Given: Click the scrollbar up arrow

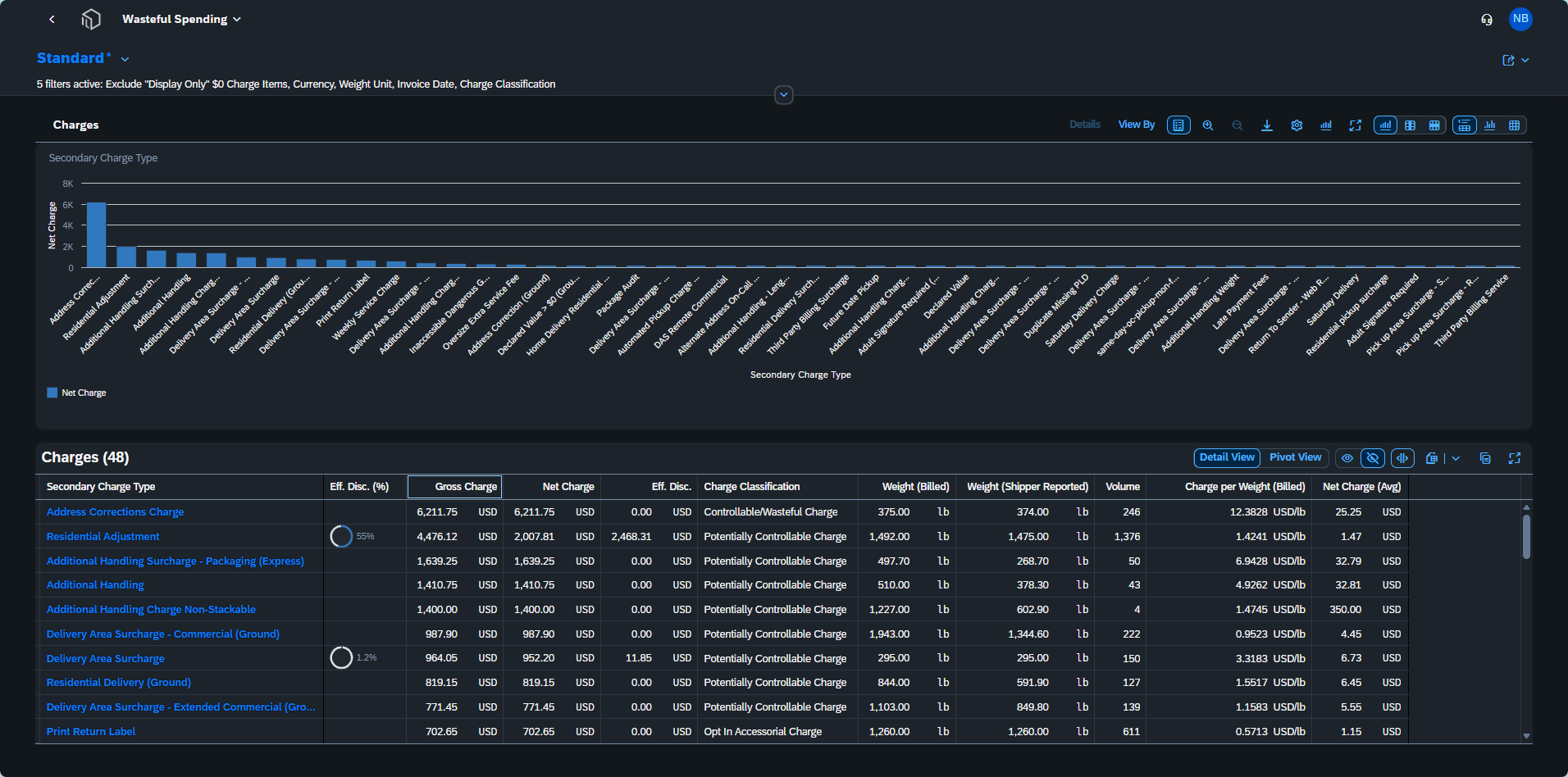Looking at the screenshot, I should (1526, 507).
